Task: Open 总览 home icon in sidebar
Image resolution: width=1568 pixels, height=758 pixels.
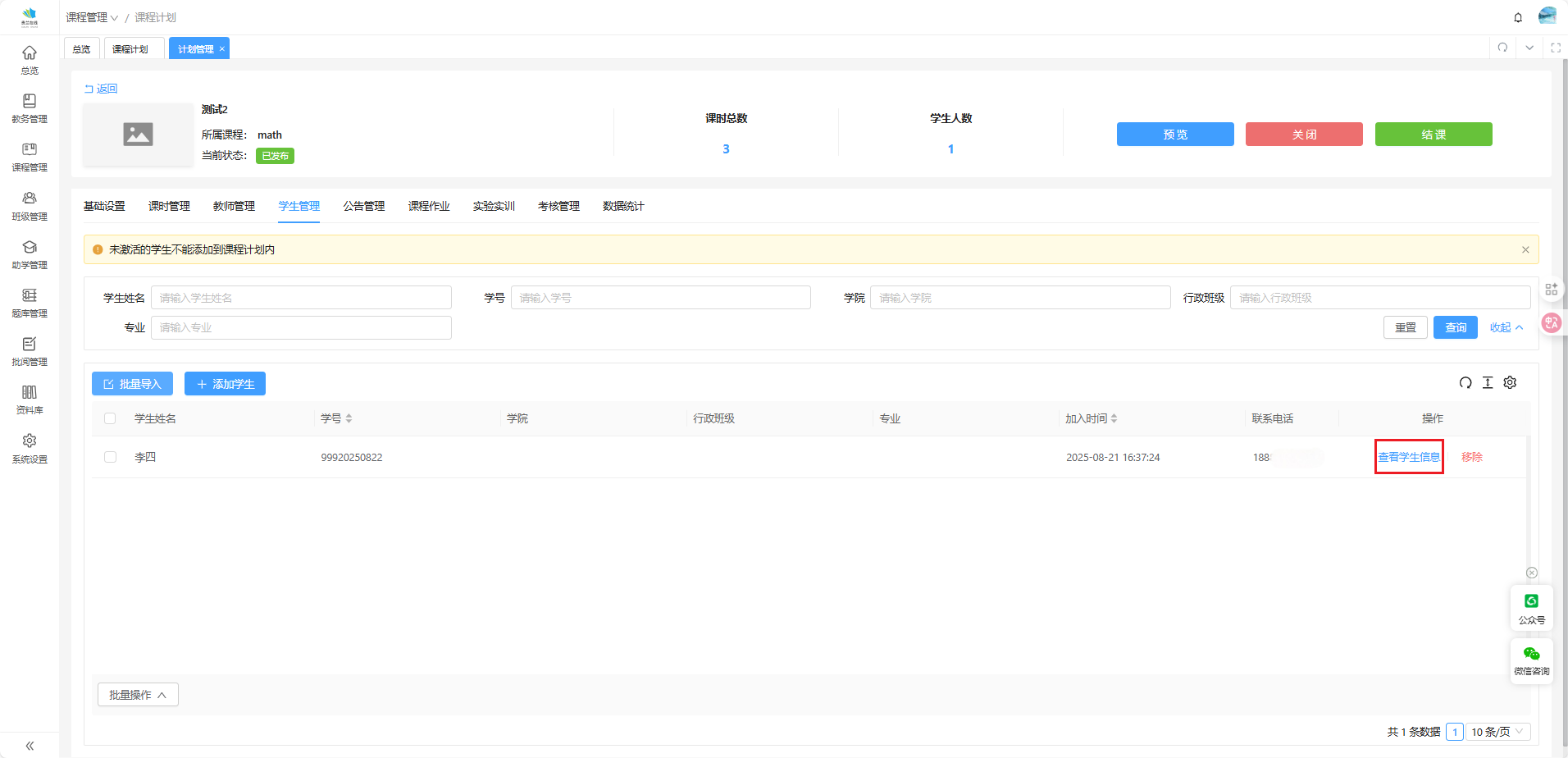Action: (30, 59)
